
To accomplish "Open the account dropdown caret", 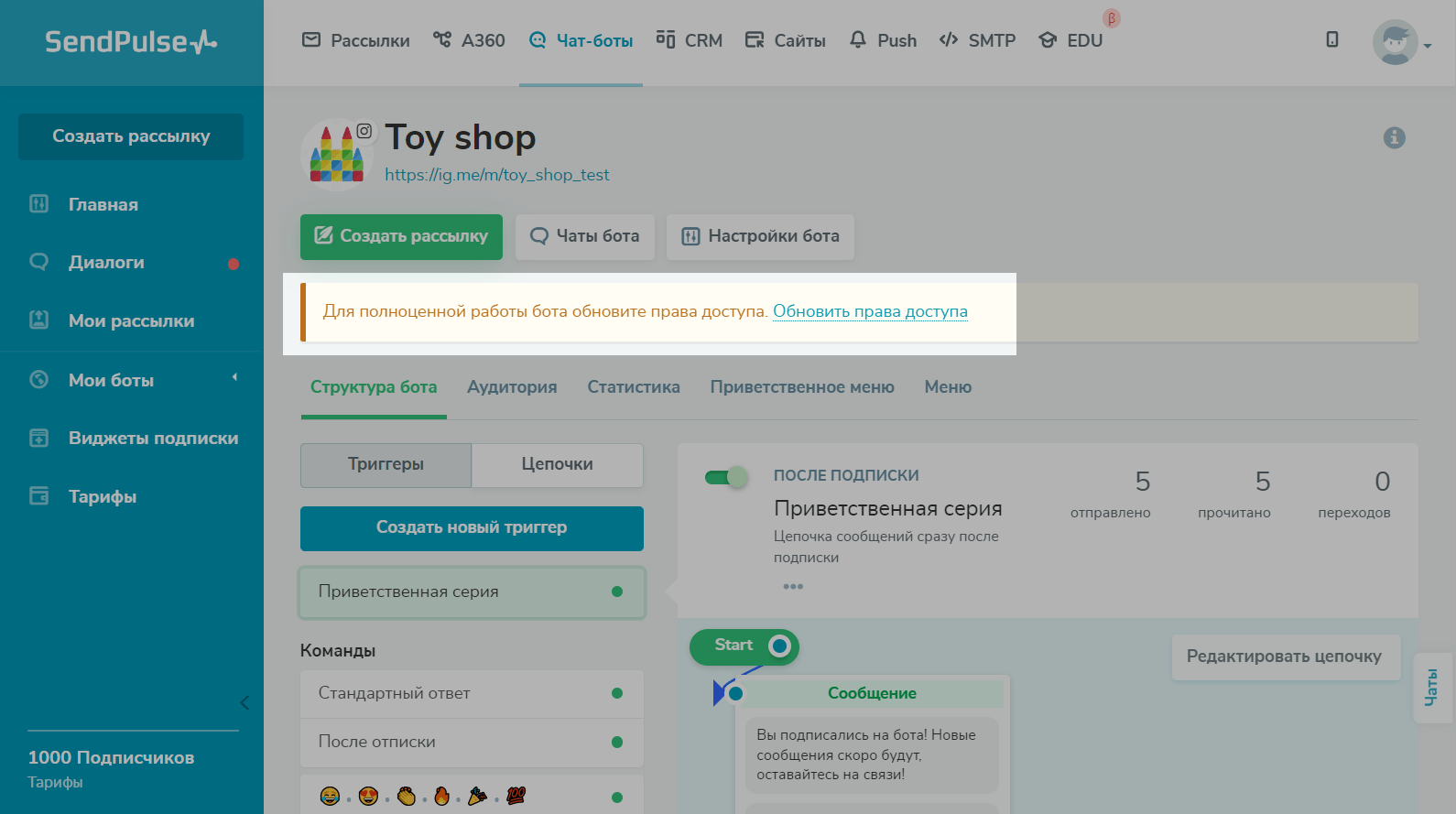I will (1428, 46).
